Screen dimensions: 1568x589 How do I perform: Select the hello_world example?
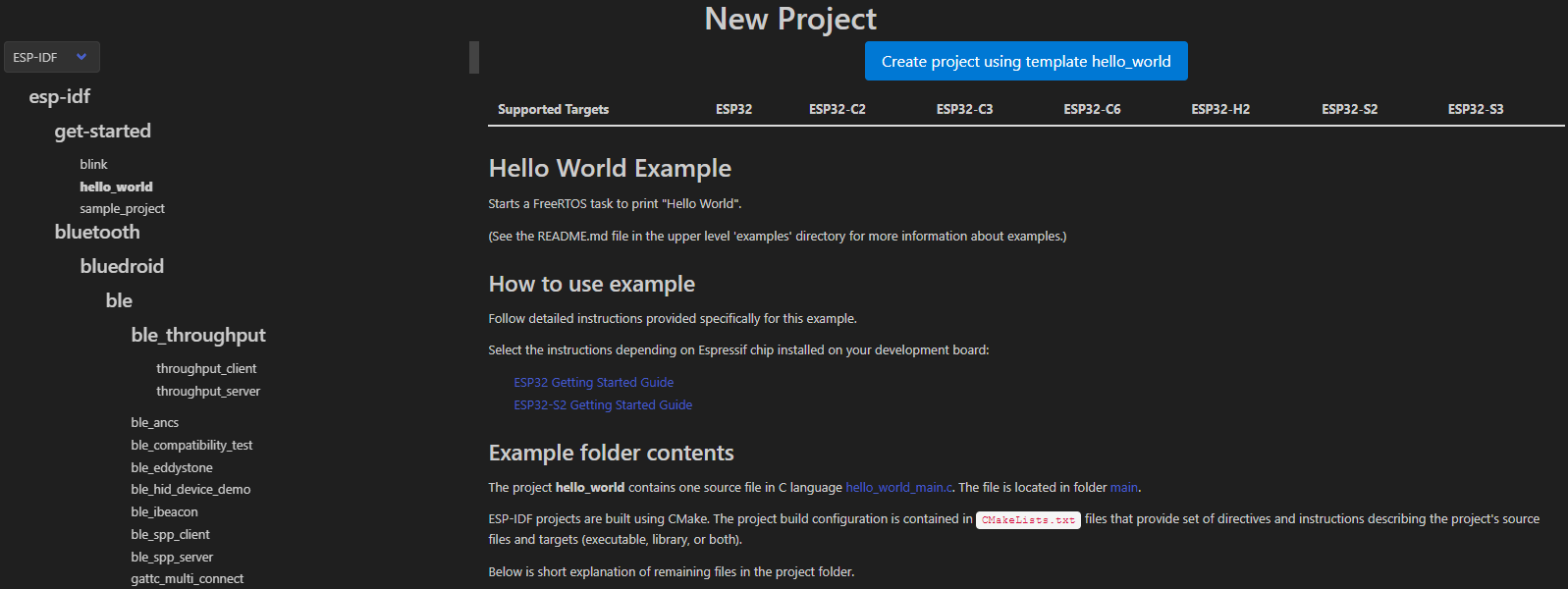pyautogui.click(x=116, y=187)
